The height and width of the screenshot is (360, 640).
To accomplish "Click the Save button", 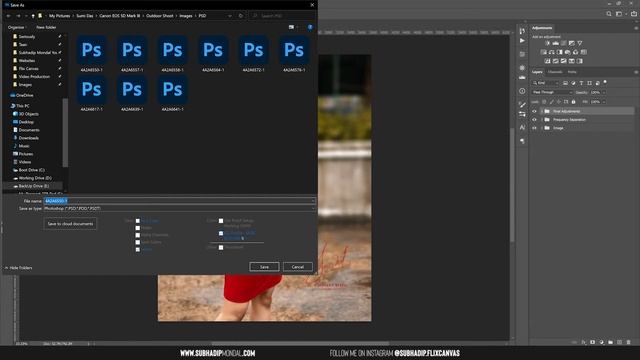I will [264, 267].
